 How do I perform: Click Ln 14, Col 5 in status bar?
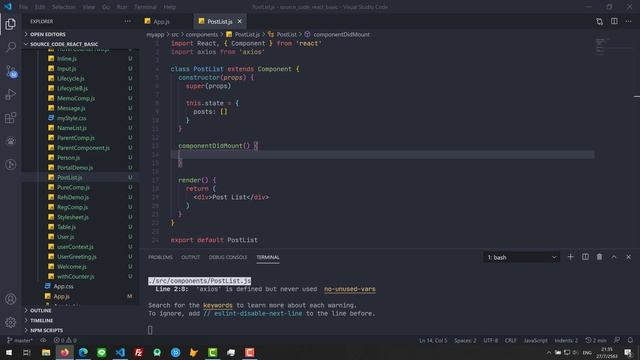[x=433, y=340]
